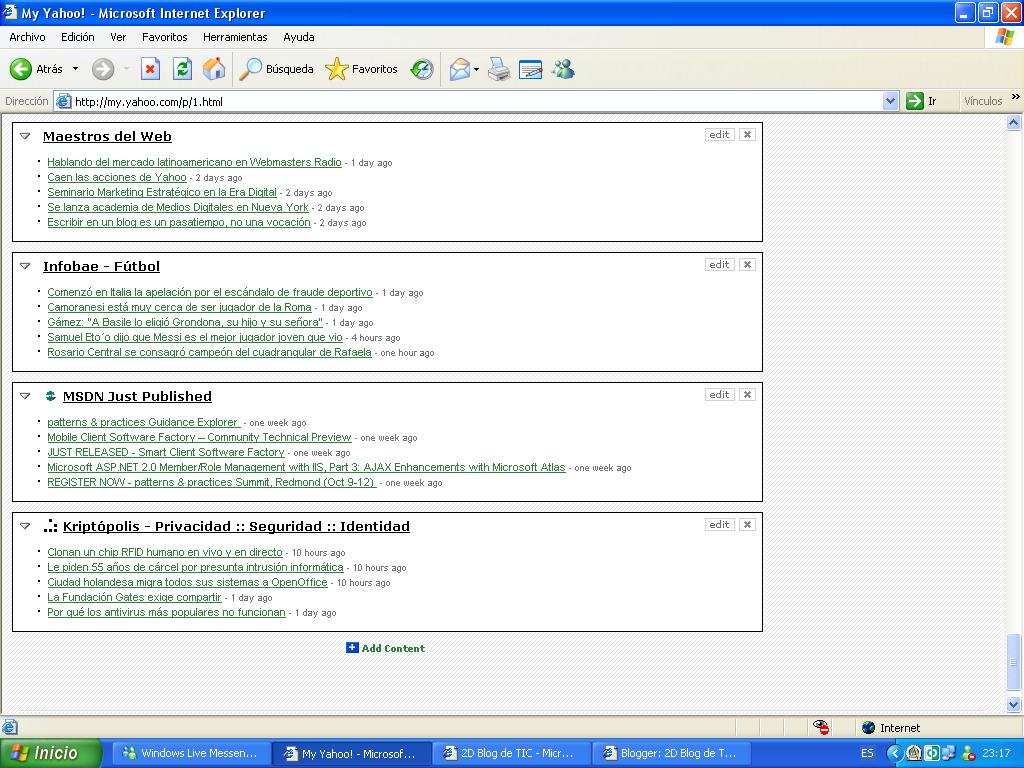Open the Messenger people toolbar icon
This screenshot has width=1024, height=768.
coord(563,69)
